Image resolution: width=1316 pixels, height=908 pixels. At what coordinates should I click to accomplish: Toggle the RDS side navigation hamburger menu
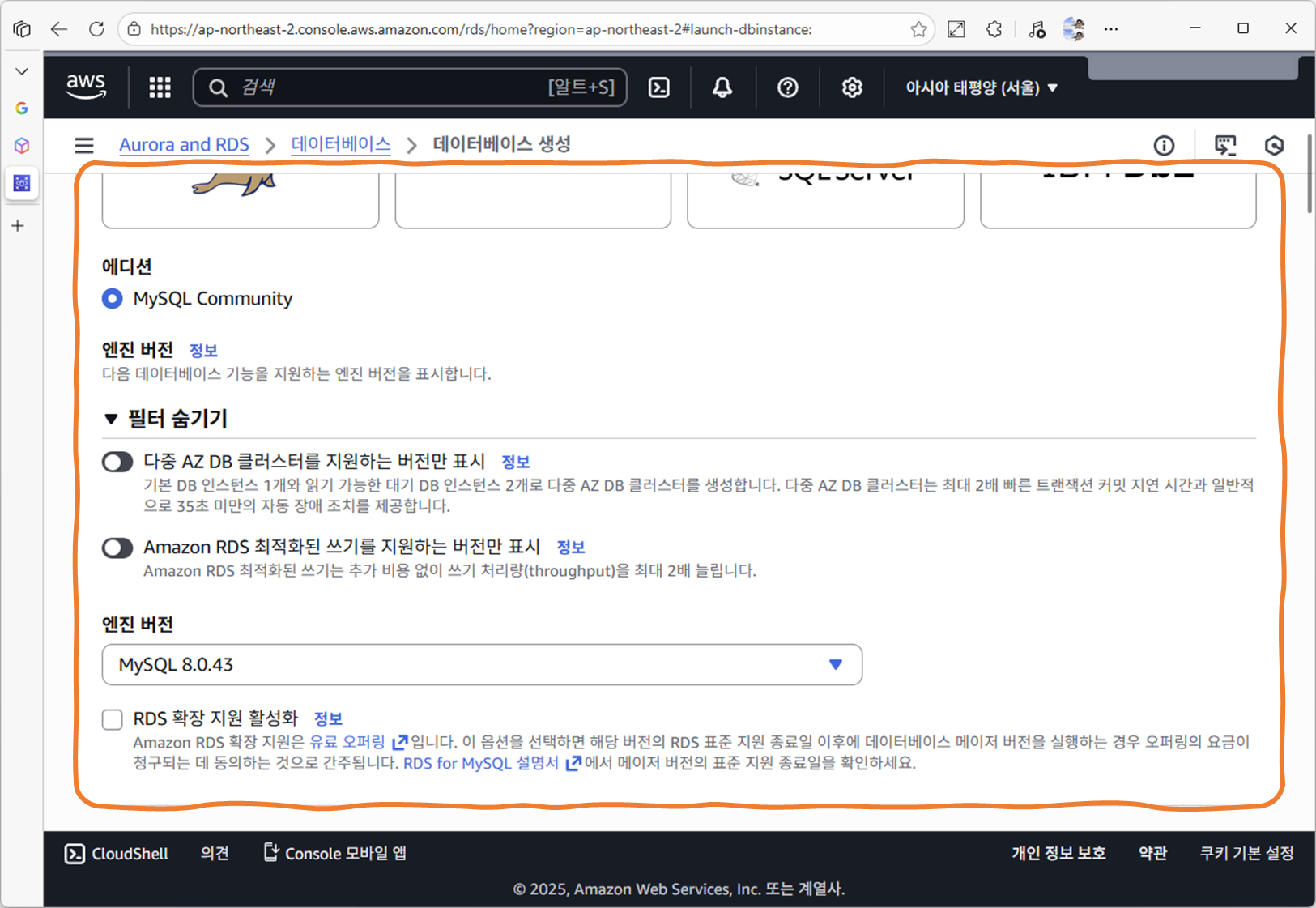point(84,146)
